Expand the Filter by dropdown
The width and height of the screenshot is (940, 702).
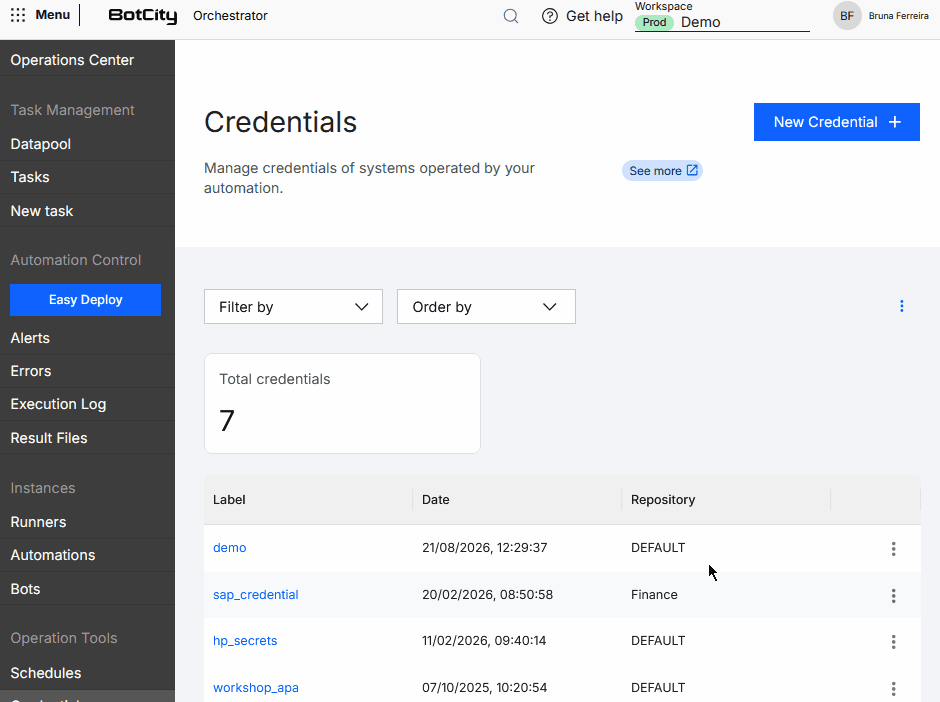click(x=293, y=307)
